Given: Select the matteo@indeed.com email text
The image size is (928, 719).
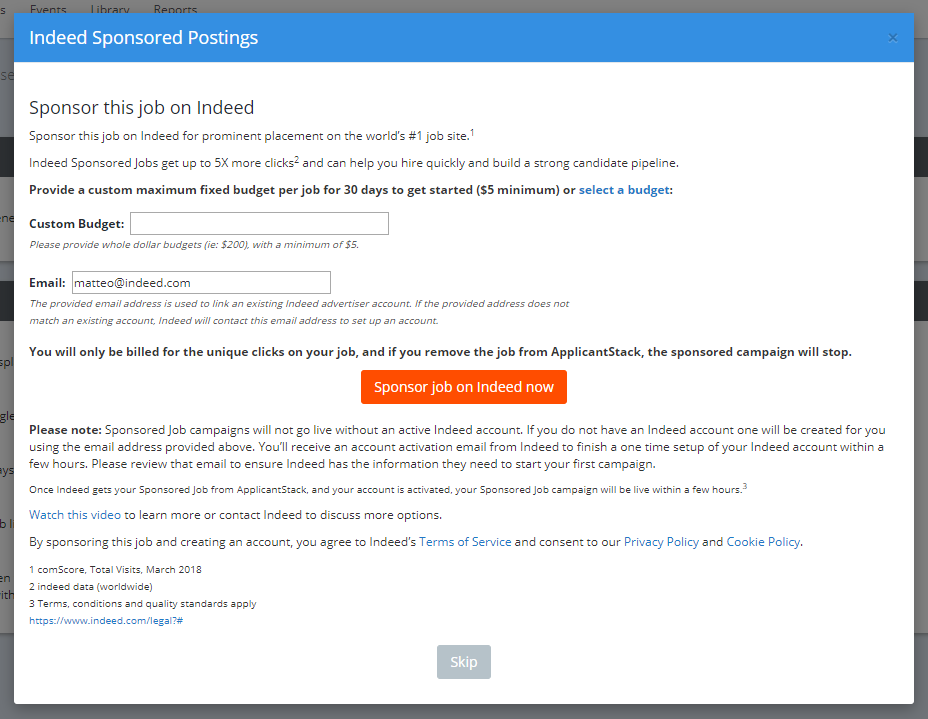Looking at the screenshot, I should pyautogui.click(x=131, y=282).
